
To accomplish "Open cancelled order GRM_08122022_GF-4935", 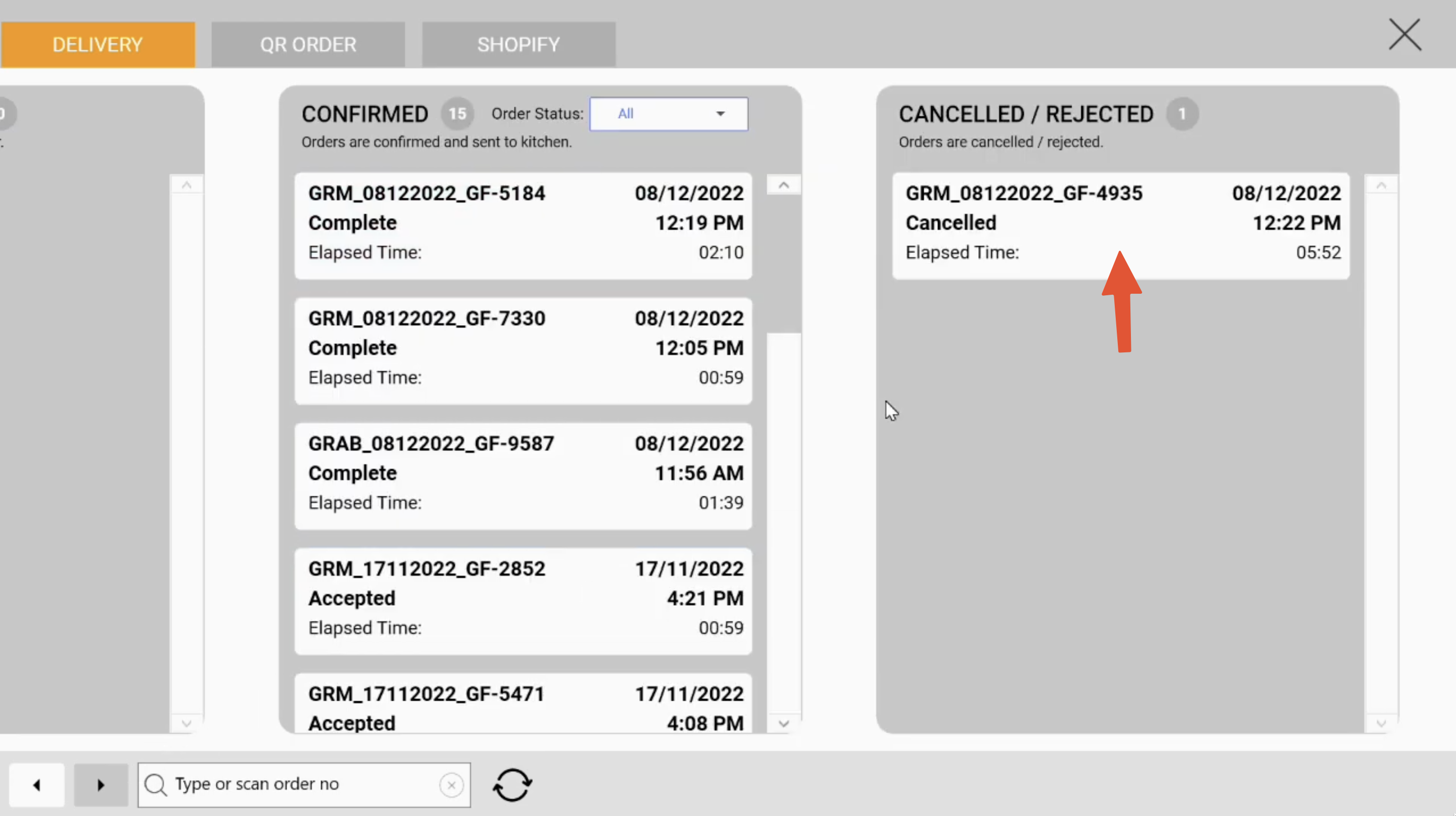I will (1121, 226).
